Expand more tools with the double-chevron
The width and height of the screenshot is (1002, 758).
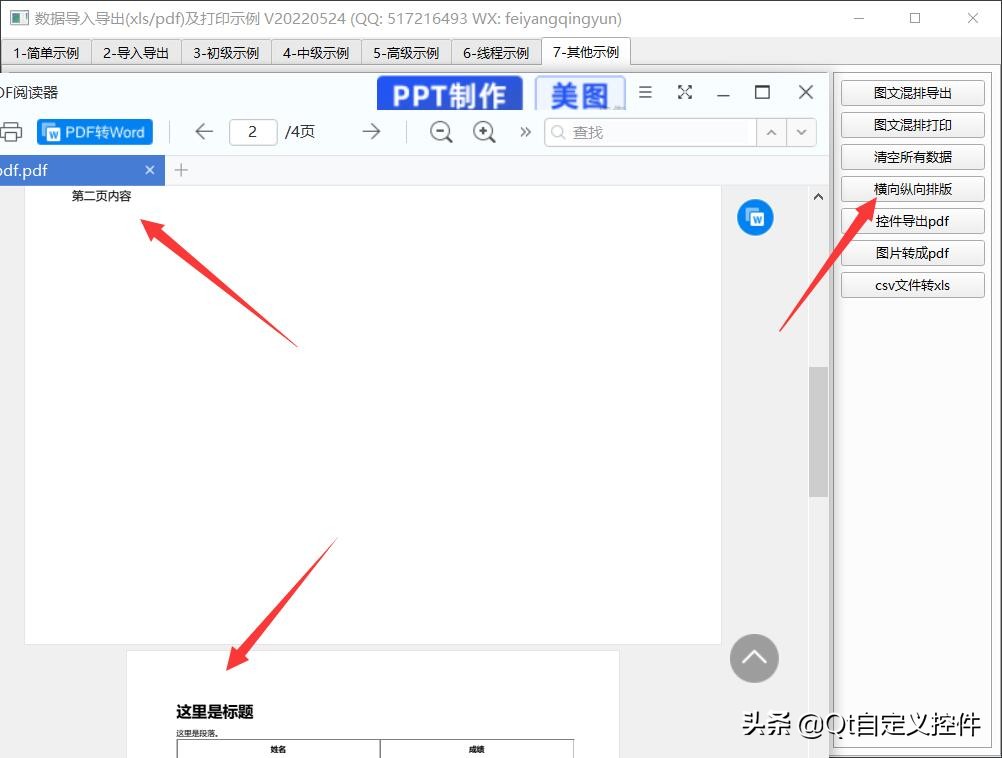(x=525, y=131)
